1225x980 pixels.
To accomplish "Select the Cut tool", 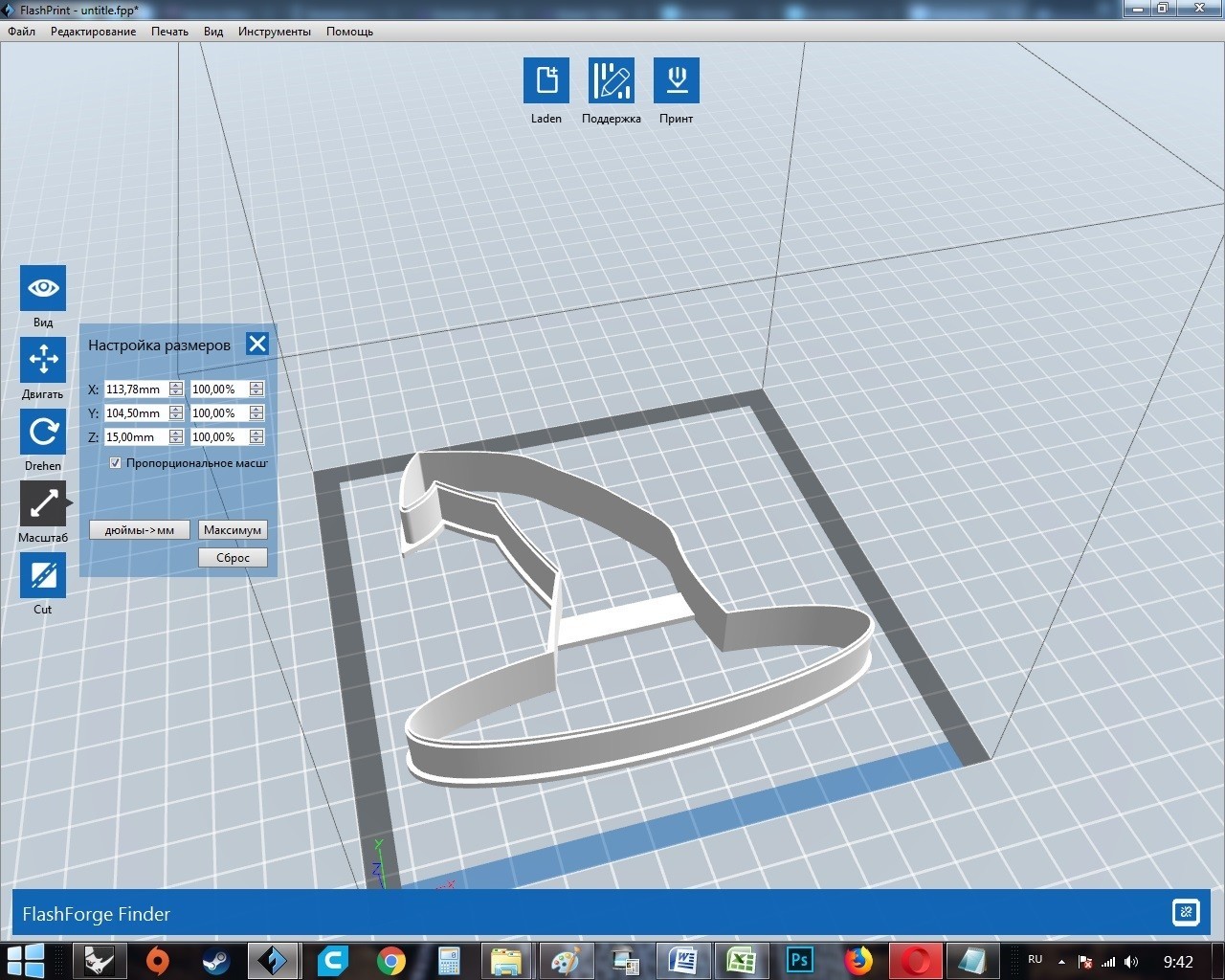I will point(43,576).
